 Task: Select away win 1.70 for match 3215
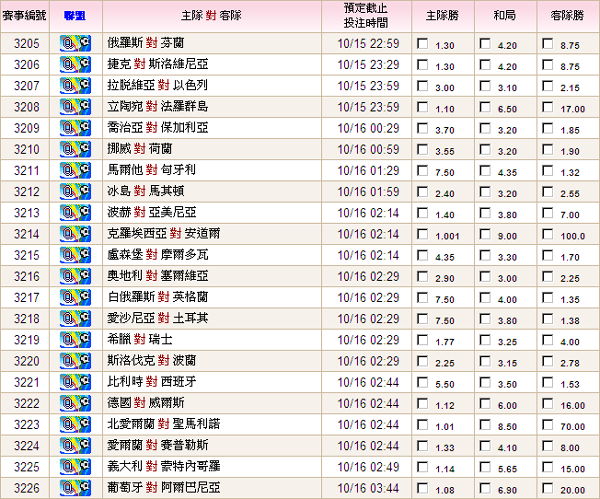click(548, 255)
